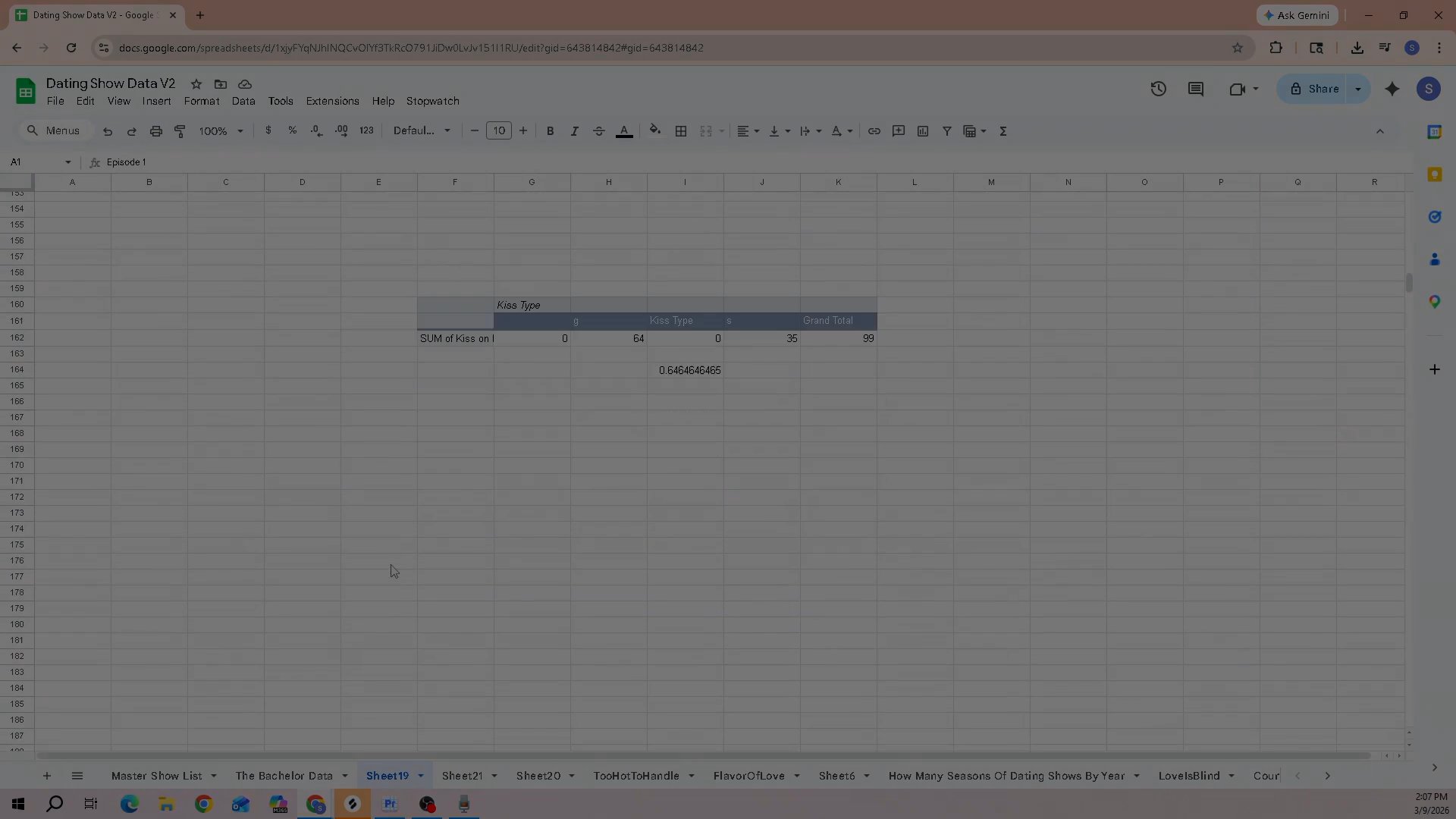Image resolution: width=1456 pixels, height=819 pixels.
Task: Insert link icon in toolbar
Action: pos(874,131)
